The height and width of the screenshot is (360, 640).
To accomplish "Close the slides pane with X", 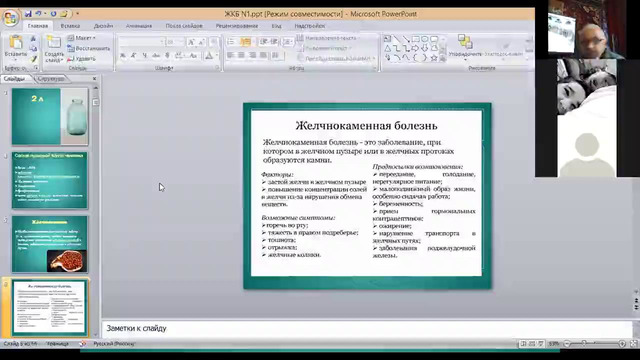I will pos(94,78).
